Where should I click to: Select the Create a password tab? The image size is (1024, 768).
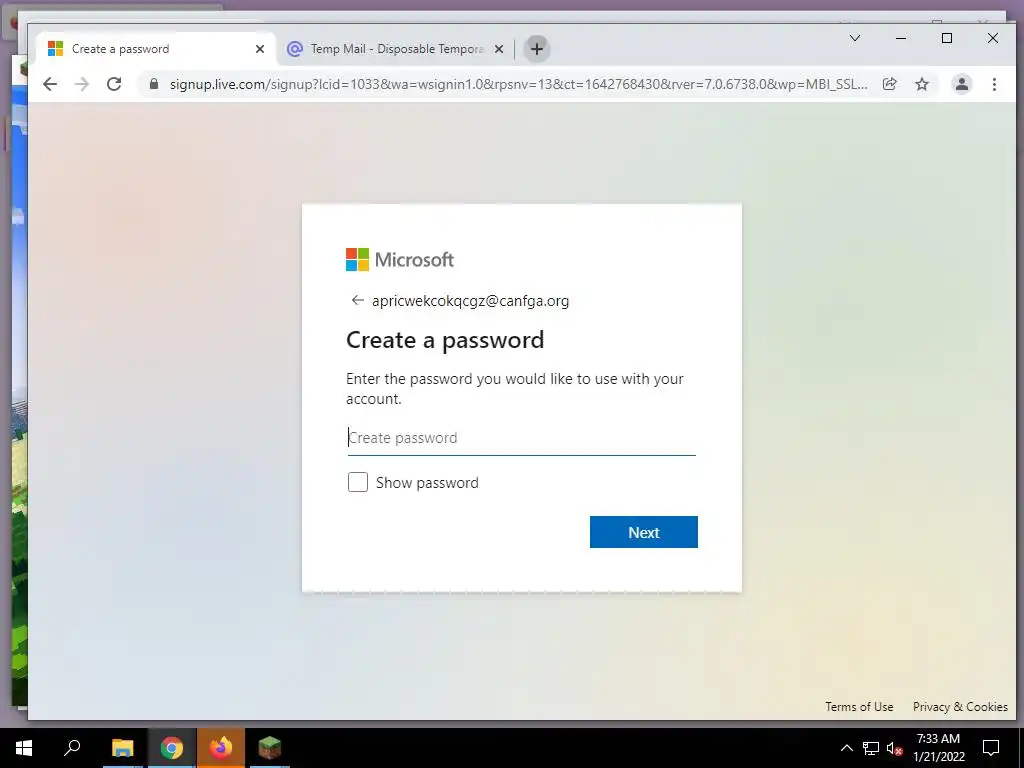click(157, 49)
